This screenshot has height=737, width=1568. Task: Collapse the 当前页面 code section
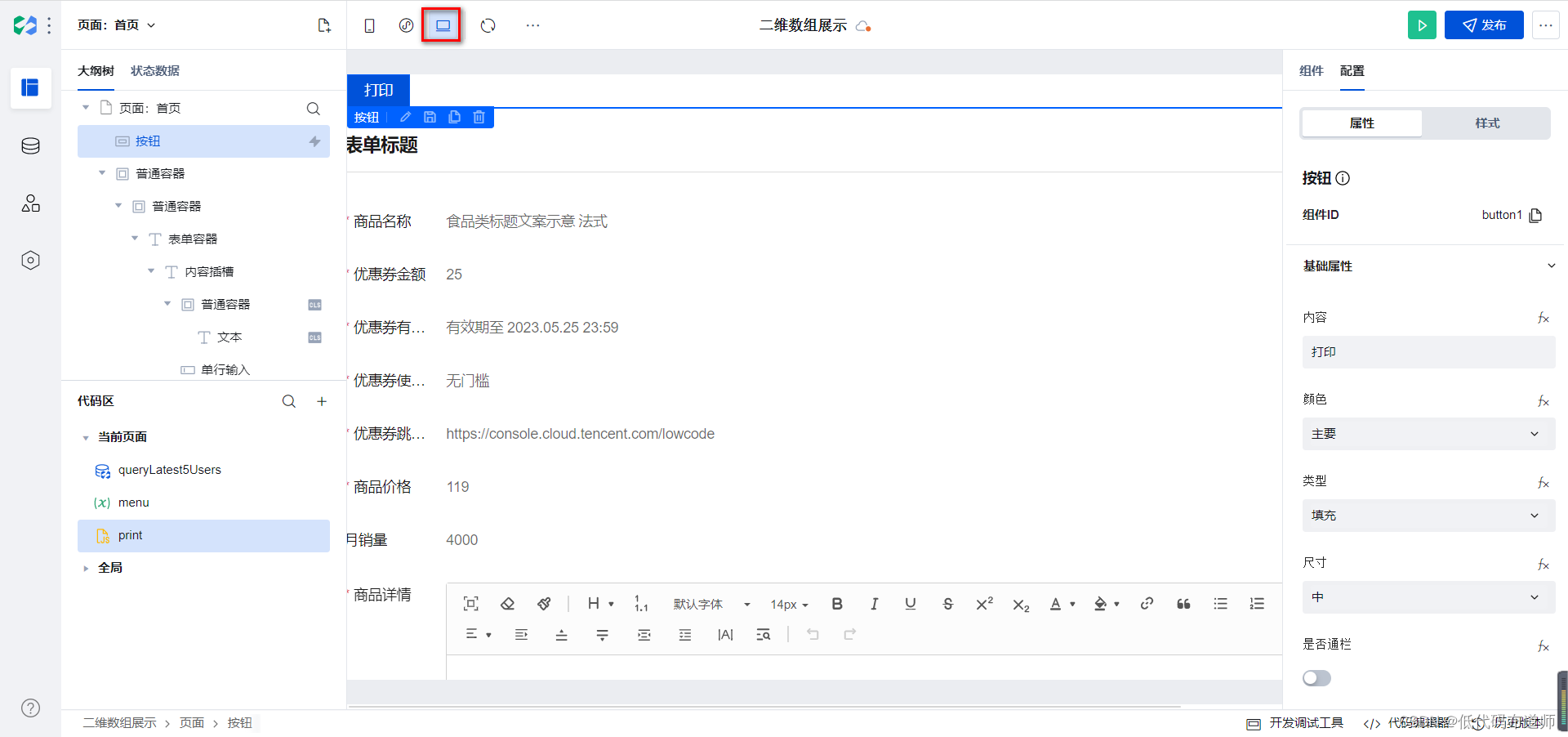[x=86, y=438]
